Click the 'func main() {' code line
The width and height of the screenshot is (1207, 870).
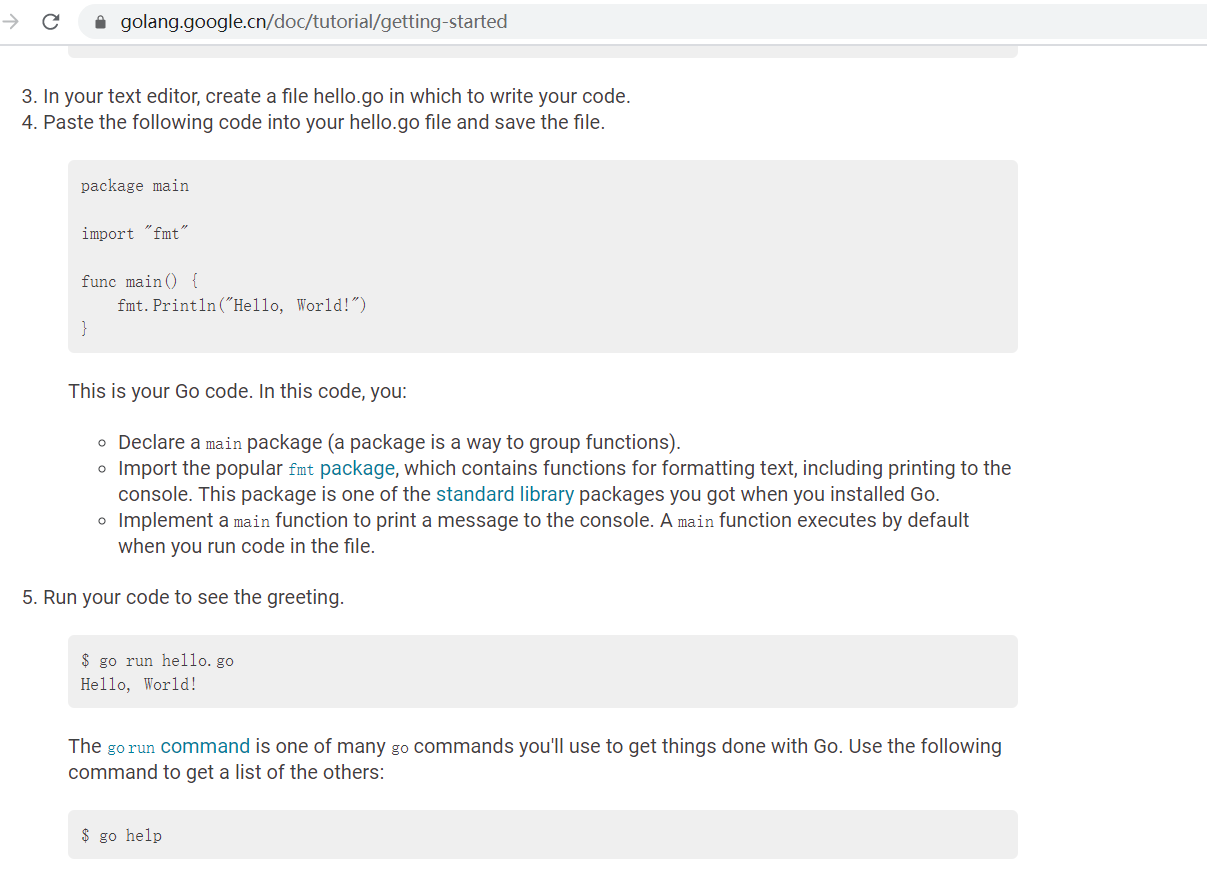coord(140,282)
